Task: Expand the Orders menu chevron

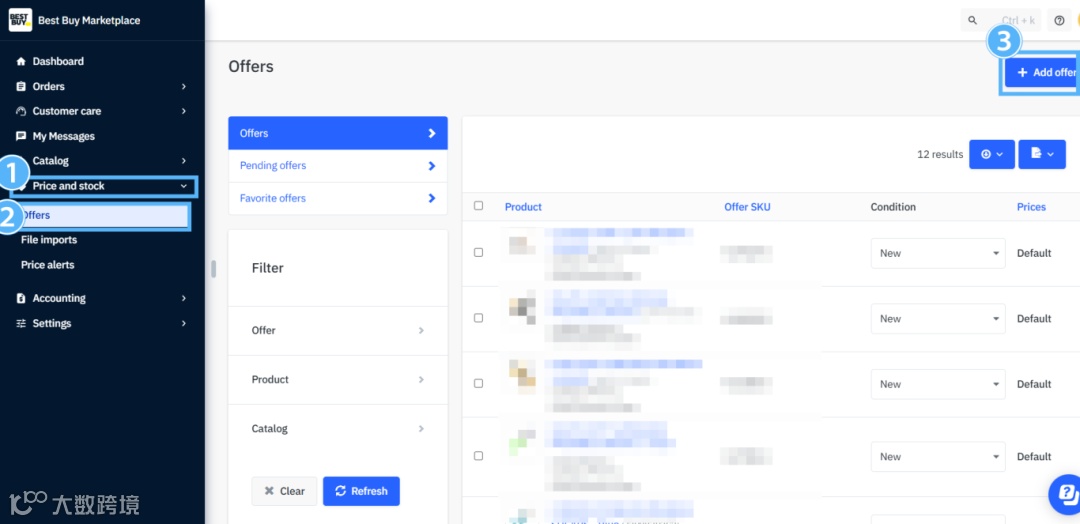Action: click(x=184, y=86)
